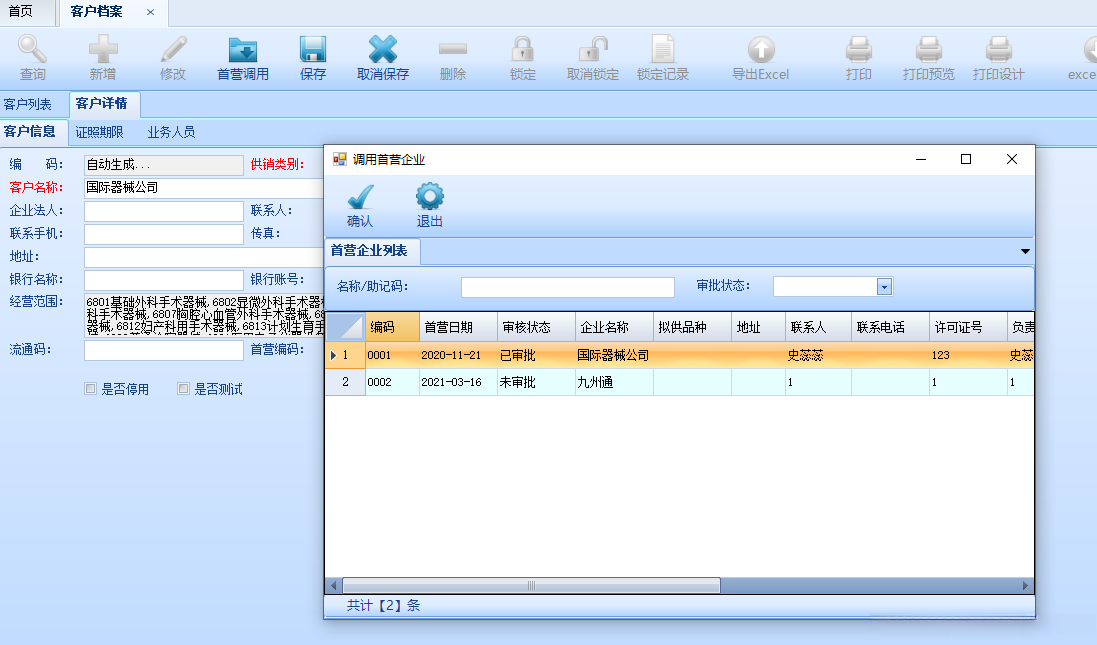Click the 退出 gear icon in dialog
Viewport: 1097px width, 645px height.
click(430, 197)
